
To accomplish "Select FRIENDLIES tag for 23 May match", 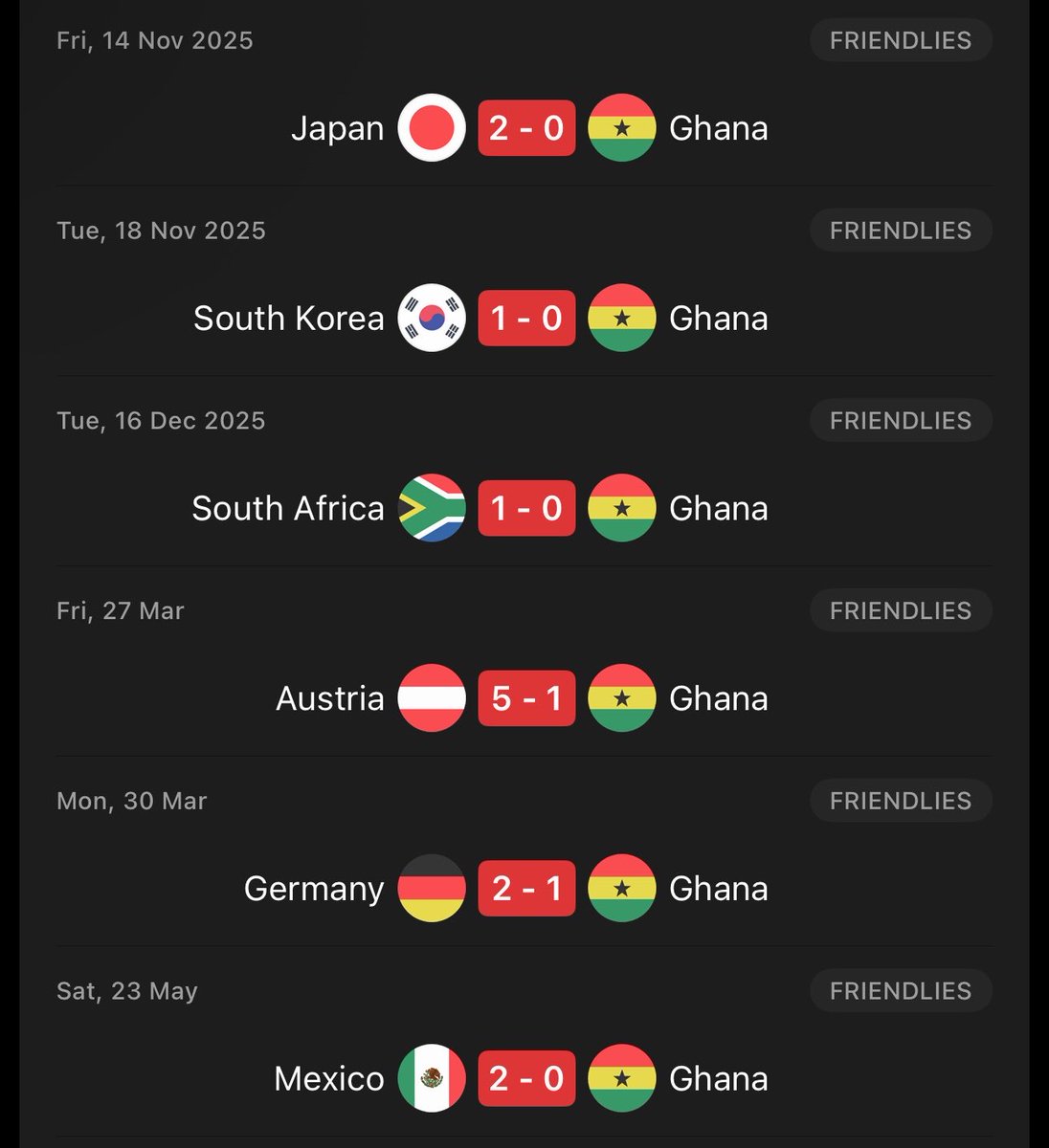I will tap(901, 991).
